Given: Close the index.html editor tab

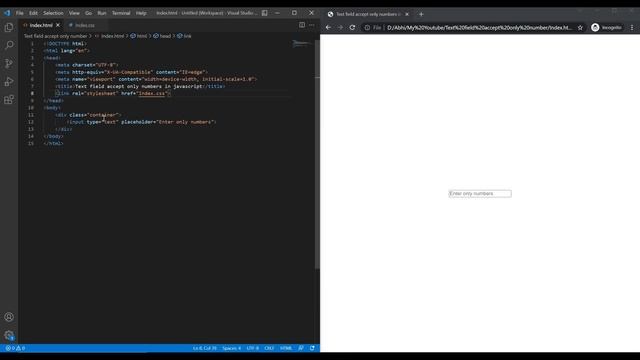Looking at the screenshot, I should 58,25.
